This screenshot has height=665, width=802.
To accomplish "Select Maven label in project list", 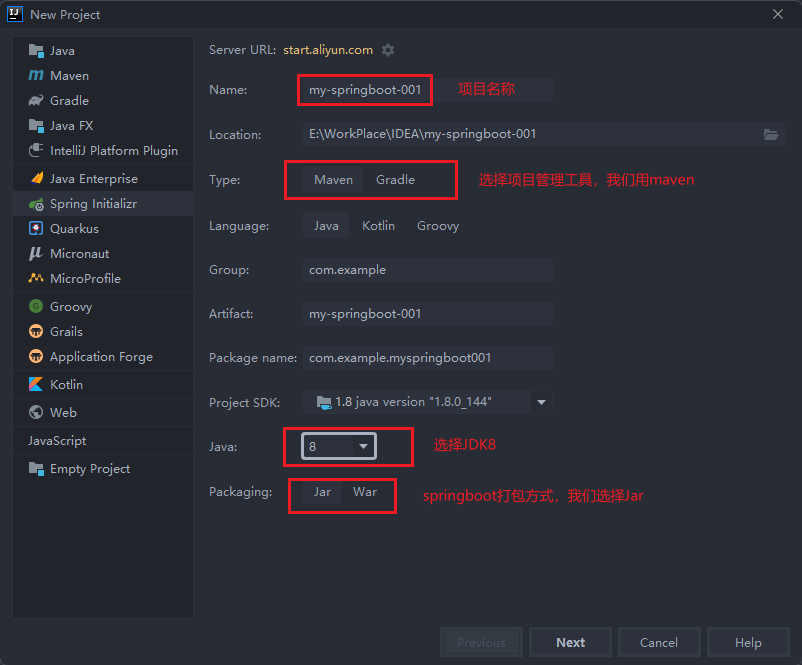I will point(70,76).
